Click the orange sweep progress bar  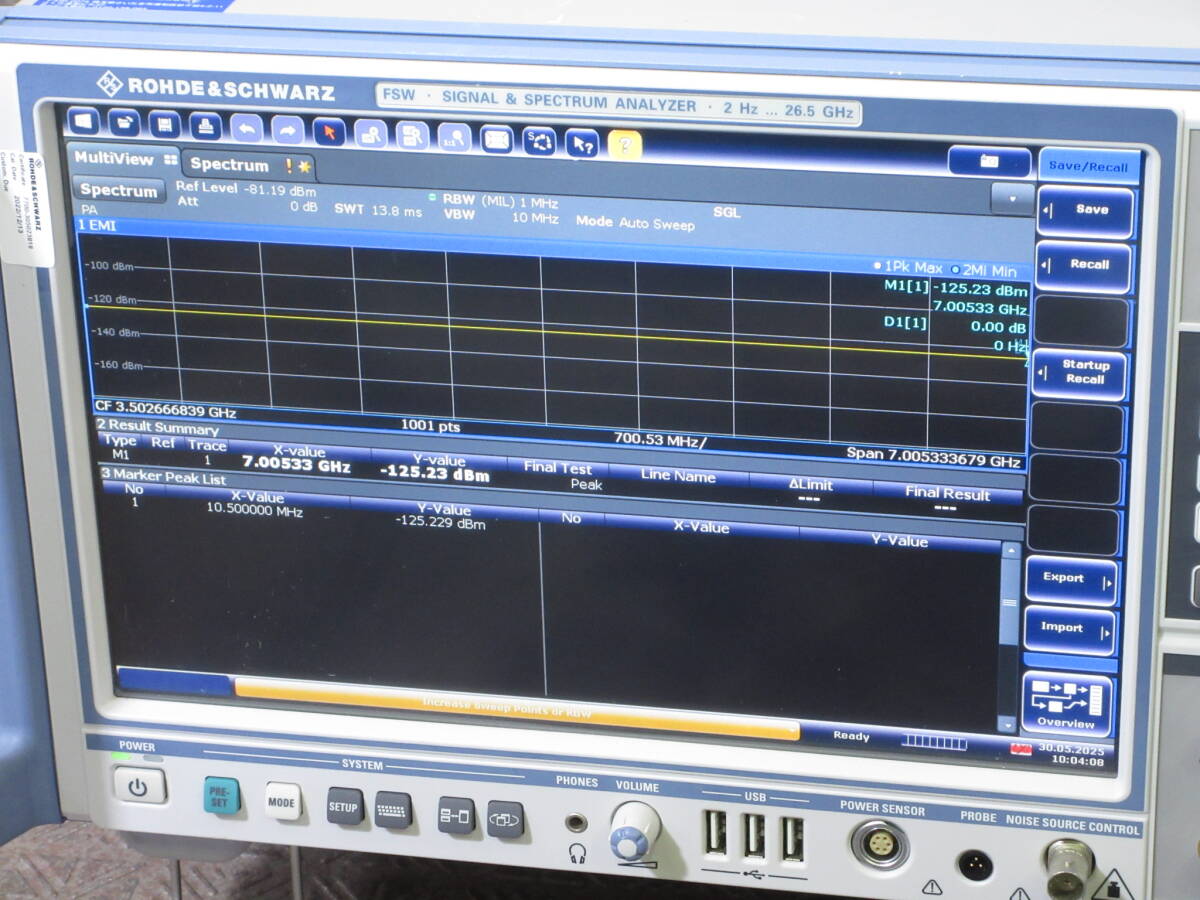pyautogui.click(x=517, y=709)
